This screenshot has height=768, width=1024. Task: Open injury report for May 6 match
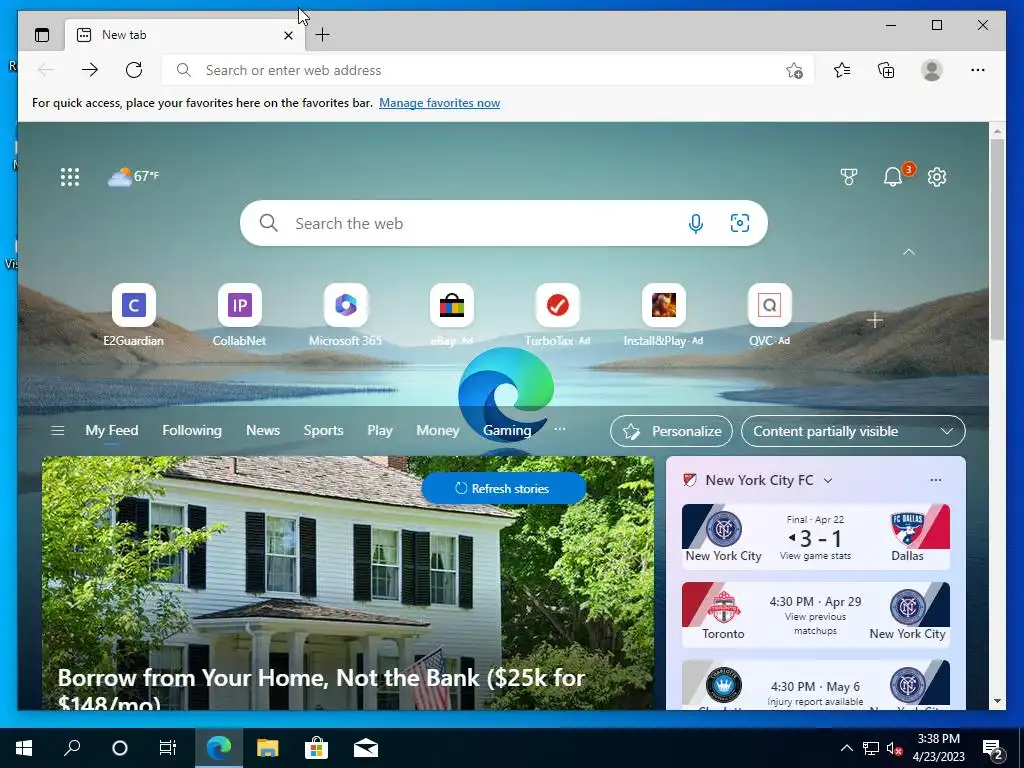point(815,701)
